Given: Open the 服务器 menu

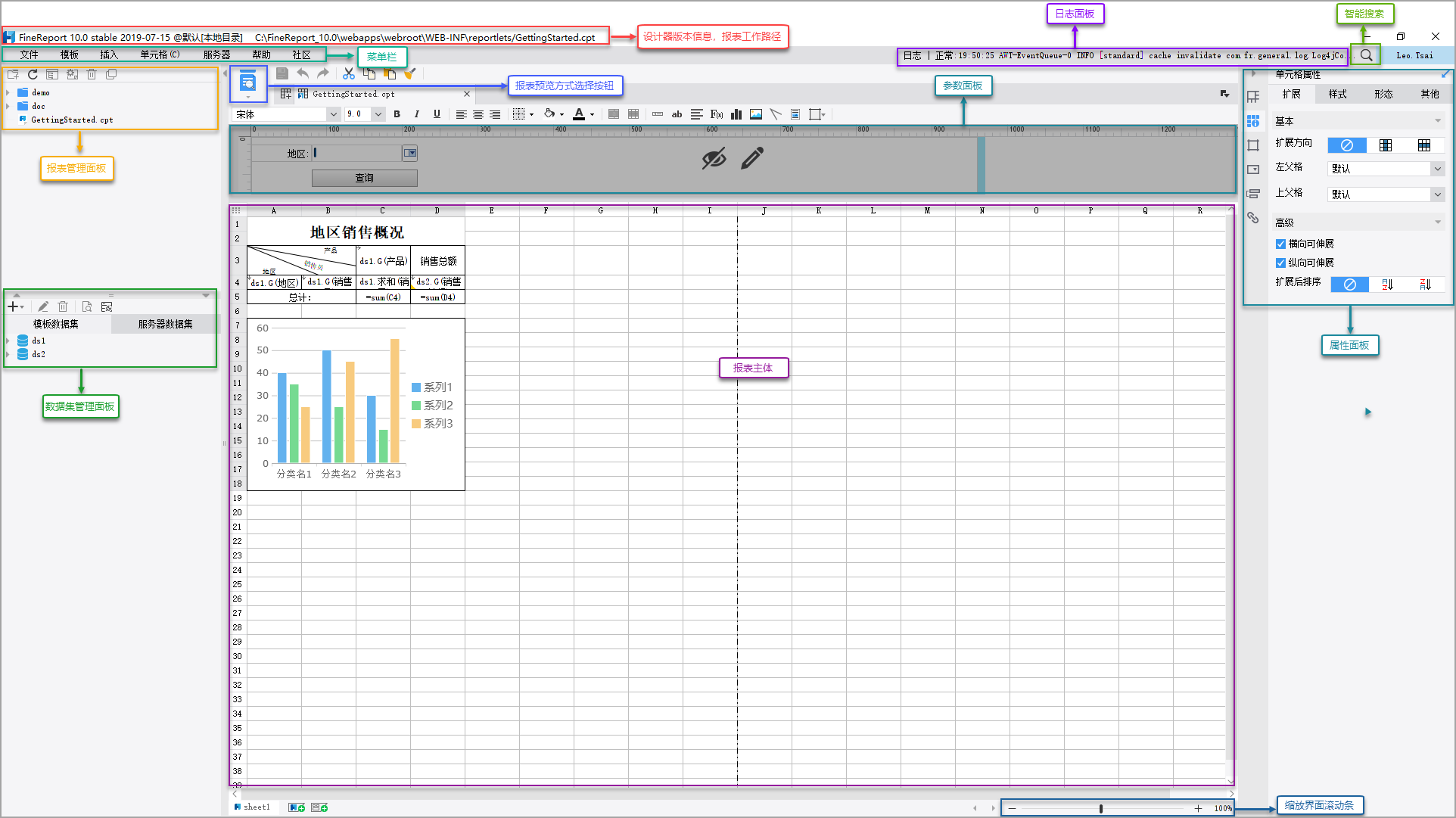Looking at the screenshot, I should point(216,54).
